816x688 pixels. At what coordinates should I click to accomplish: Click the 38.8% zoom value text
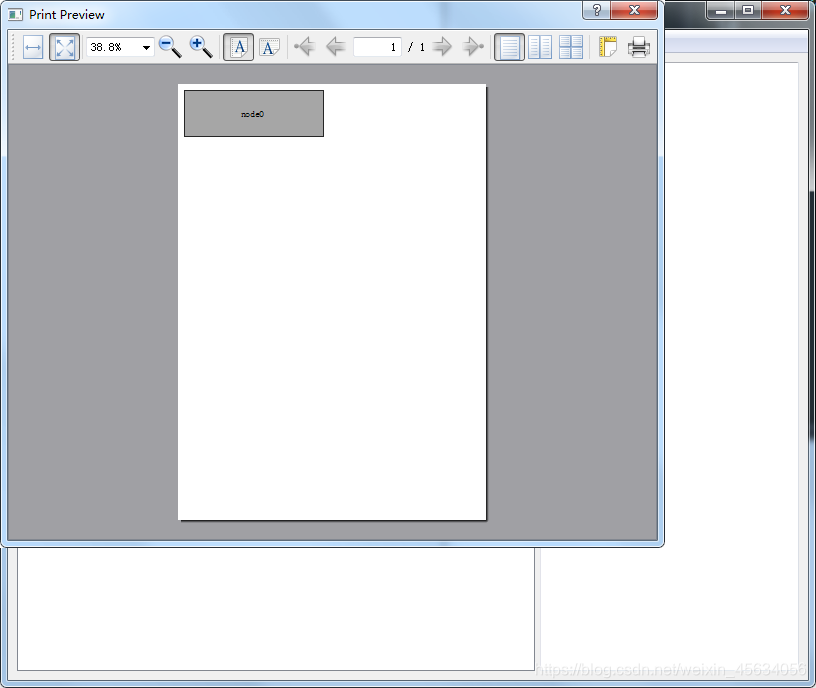[x=106, y=47]
